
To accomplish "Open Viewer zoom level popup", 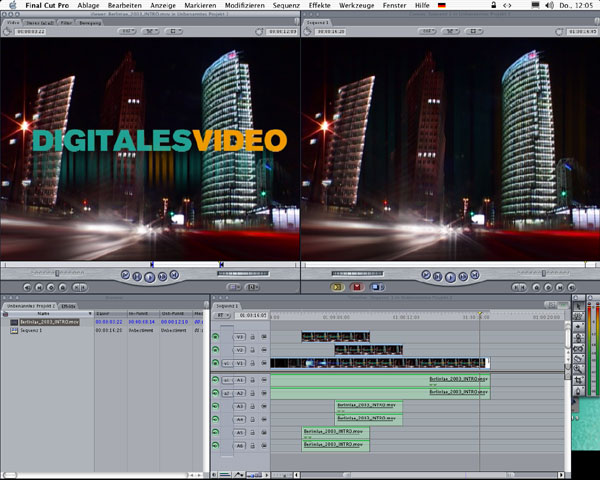I will click(127, 31).
